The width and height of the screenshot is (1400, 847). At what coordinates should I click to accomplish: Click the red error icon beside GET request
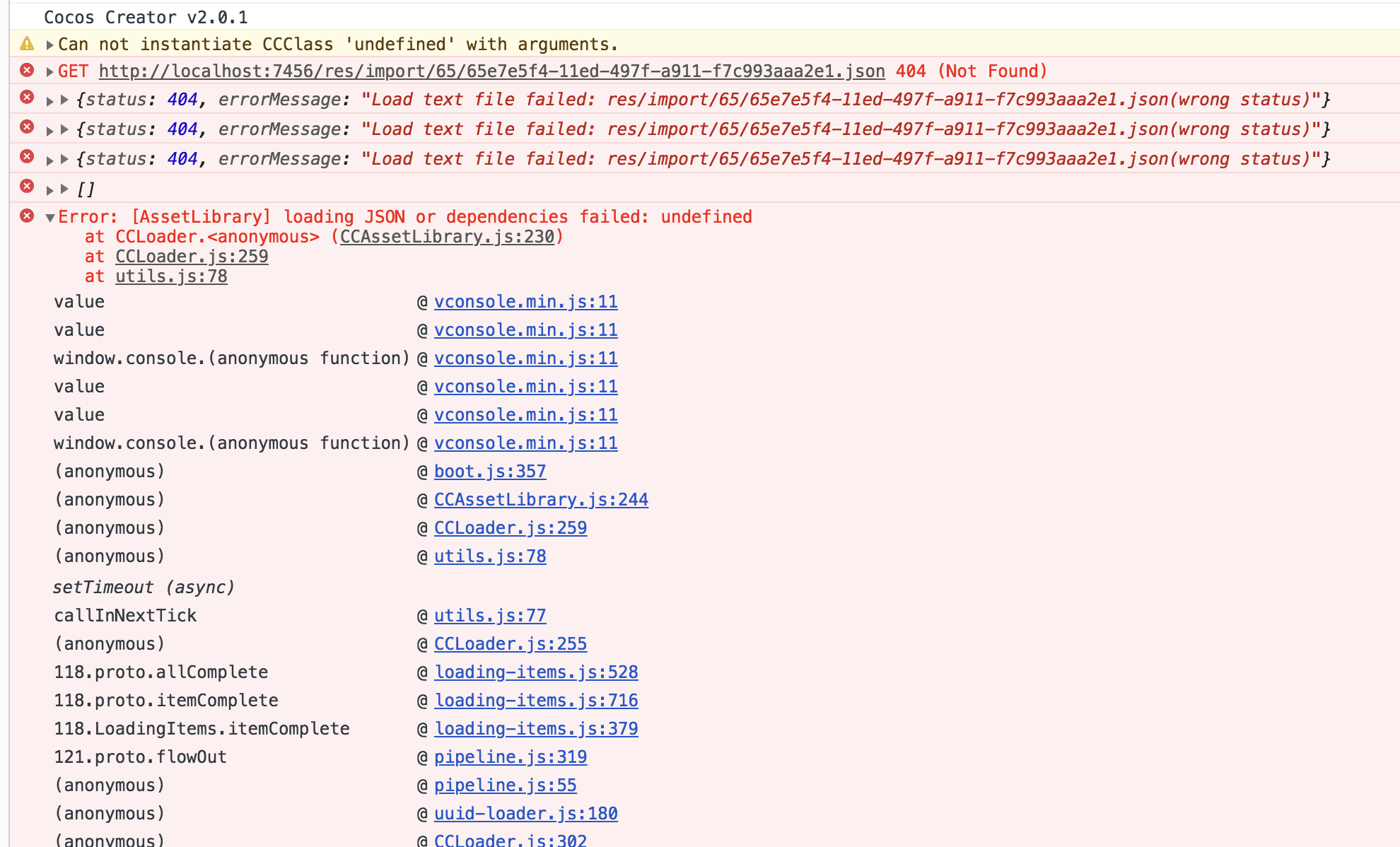tap(27, 70)
